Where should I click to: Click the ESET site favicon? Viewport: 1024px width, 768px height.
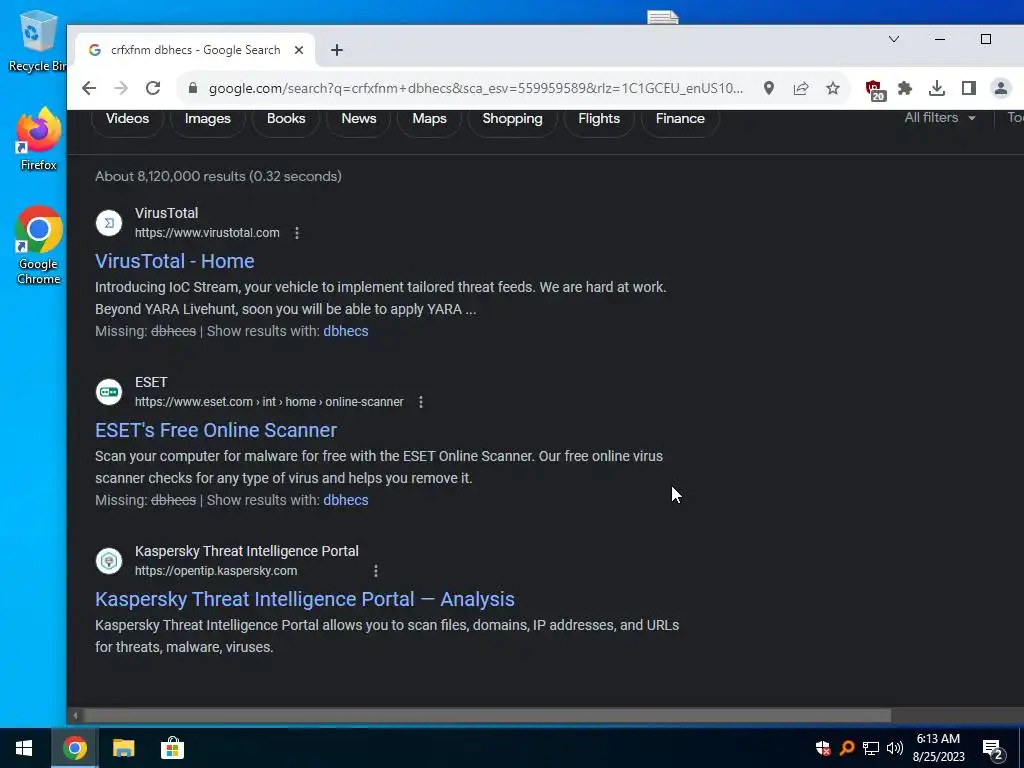click(x=109, y=392)
